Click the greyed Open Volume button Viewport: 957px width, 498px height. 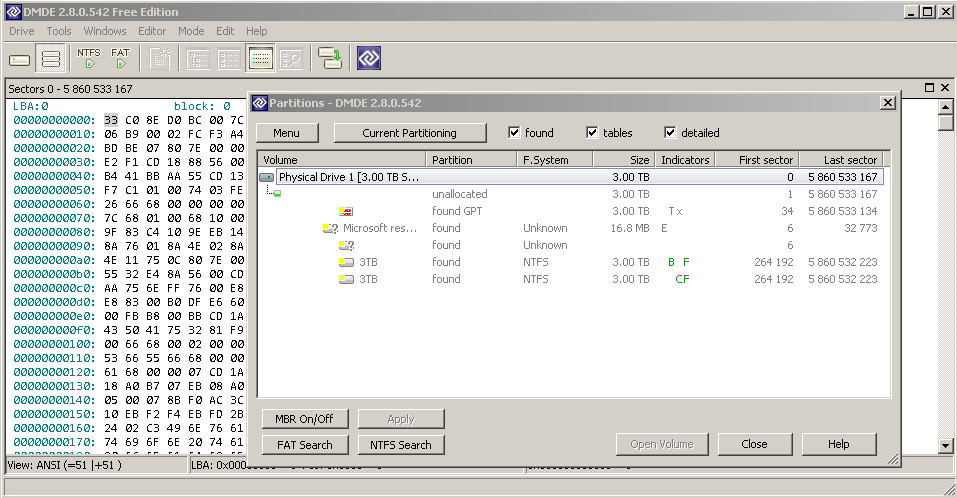tap(662, 444)
